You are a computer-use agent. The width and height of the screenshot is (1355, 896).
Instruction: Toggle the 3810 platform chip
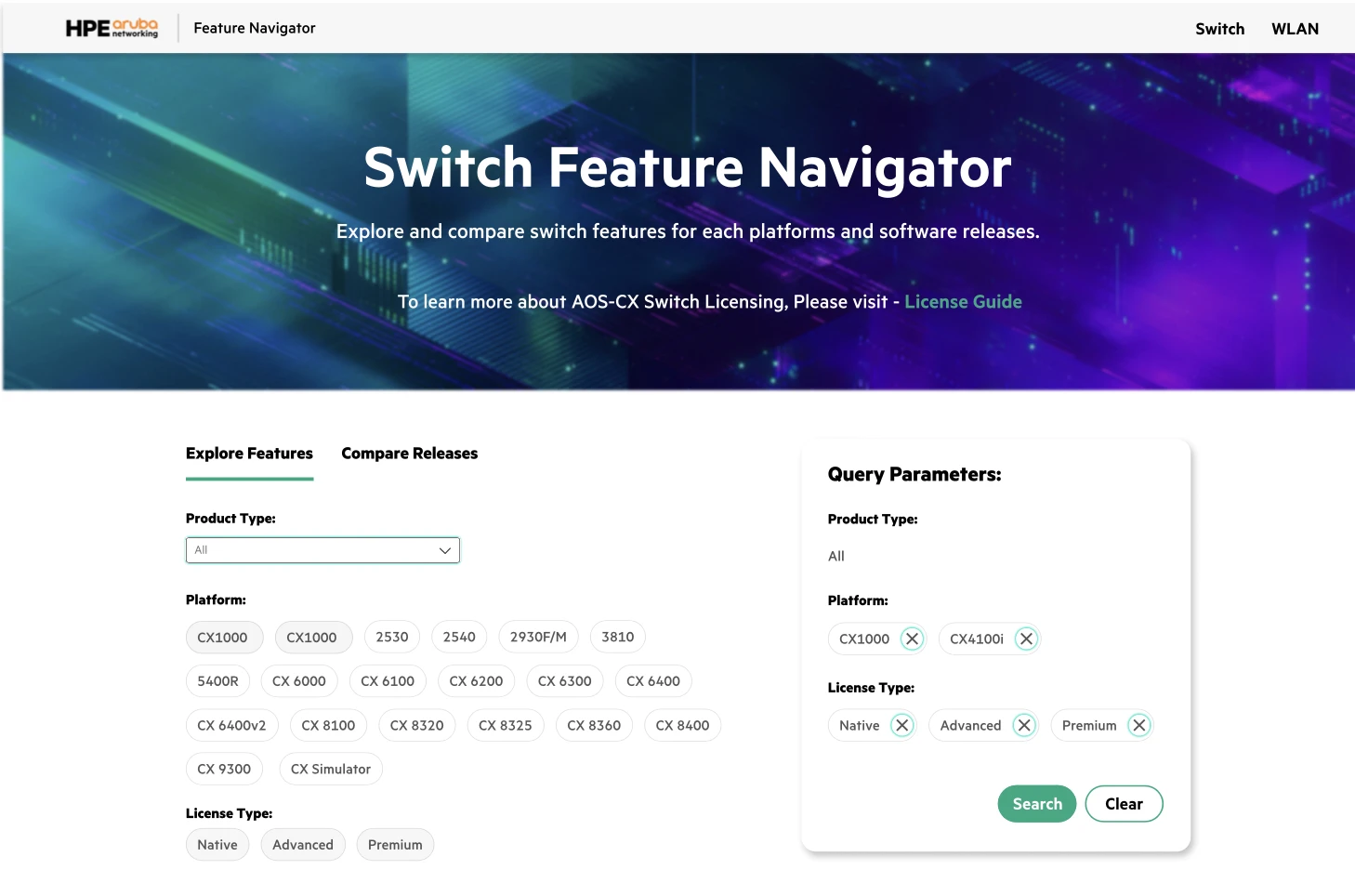[617, 637]
